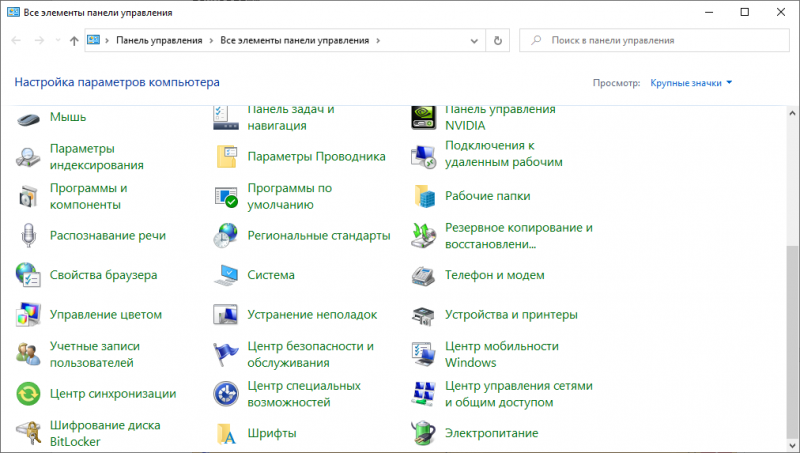Expand the address bar history dropdown
The height and width of the screenshot is (453, 800).
tap(474, 41)
